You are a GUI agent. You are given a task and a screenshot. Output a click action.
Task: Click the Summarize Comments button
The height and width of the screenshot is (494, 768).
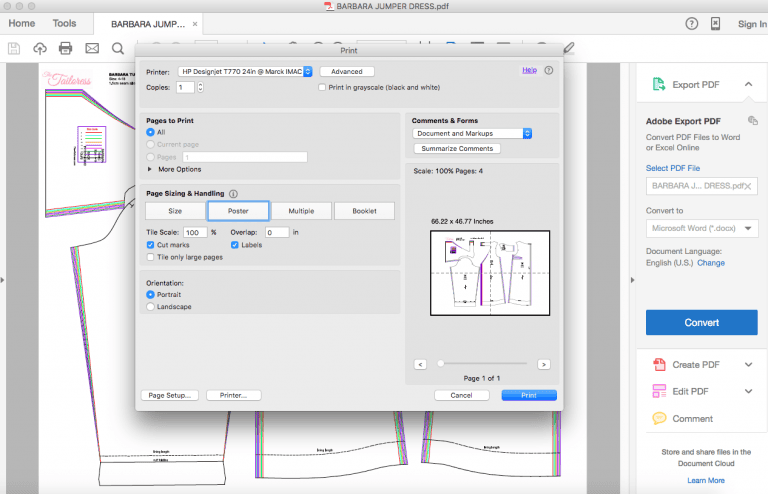[x=457, y=148]
